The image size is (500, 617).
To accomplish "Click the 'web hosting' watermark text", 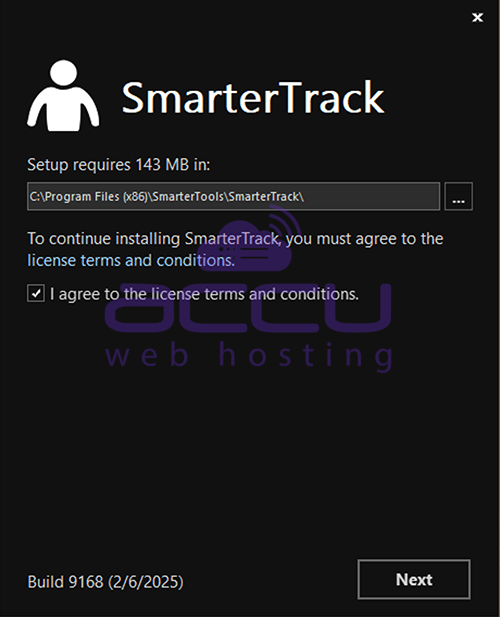I will (249, 355).
